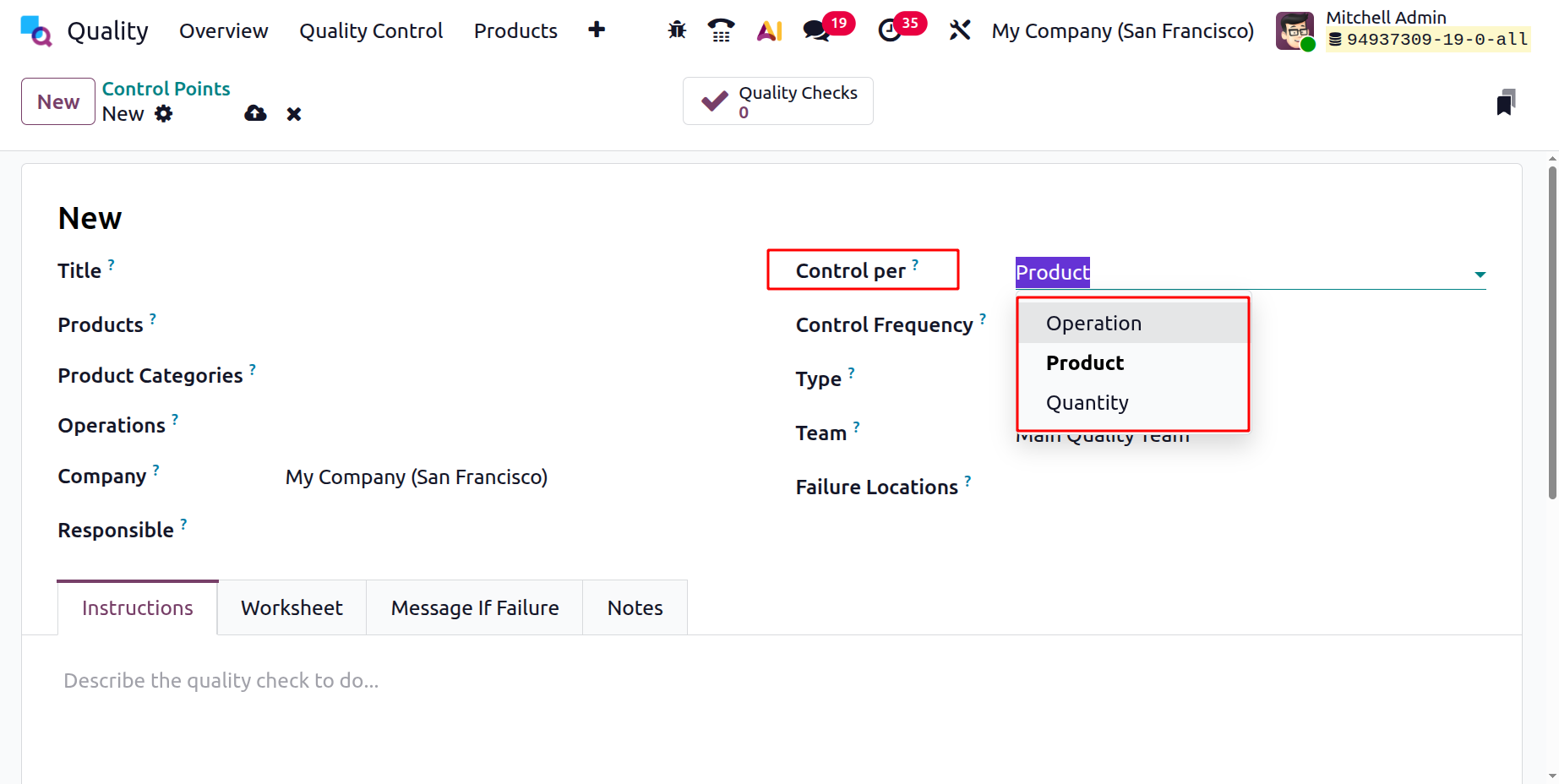Select Quantity from the Control per dropdown
The width and height of the screenshot is (1559, 784).
[x=1087, y=402]
